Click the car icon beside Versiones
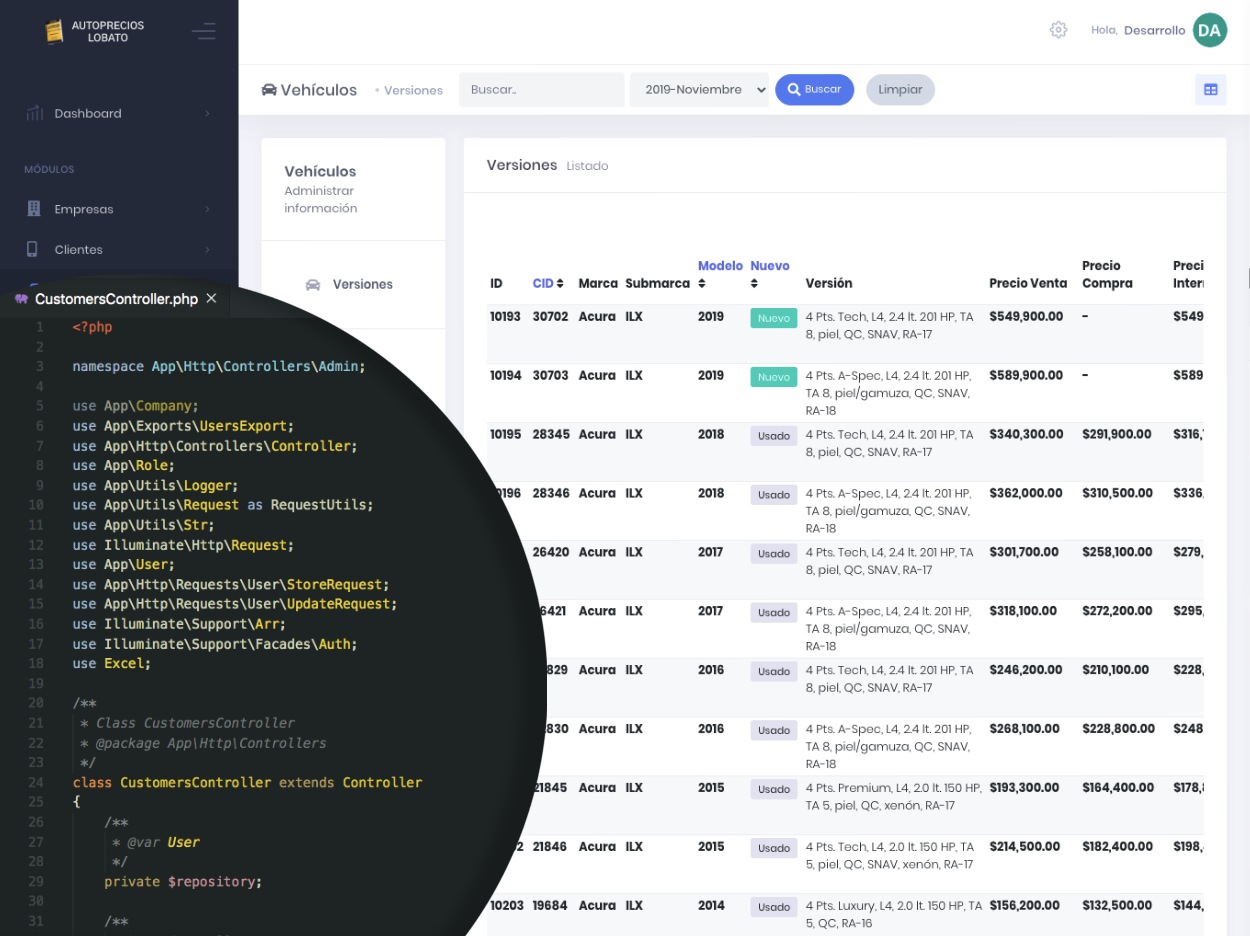Image resolution: width=1250 pixels, height=936 pixels. (x=313, y=285)
